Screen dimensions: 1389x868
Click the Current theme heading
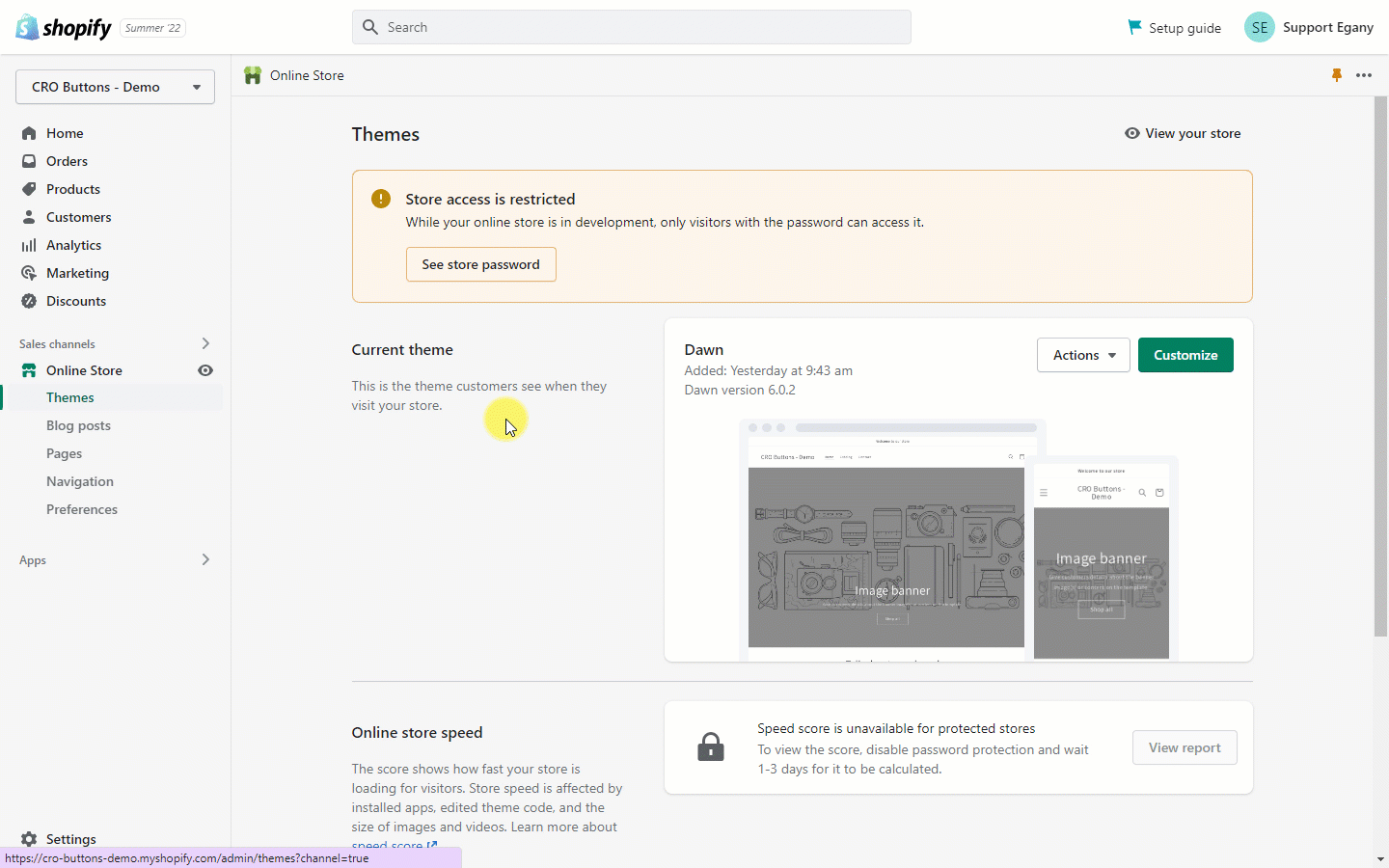(x=402, y=349)
